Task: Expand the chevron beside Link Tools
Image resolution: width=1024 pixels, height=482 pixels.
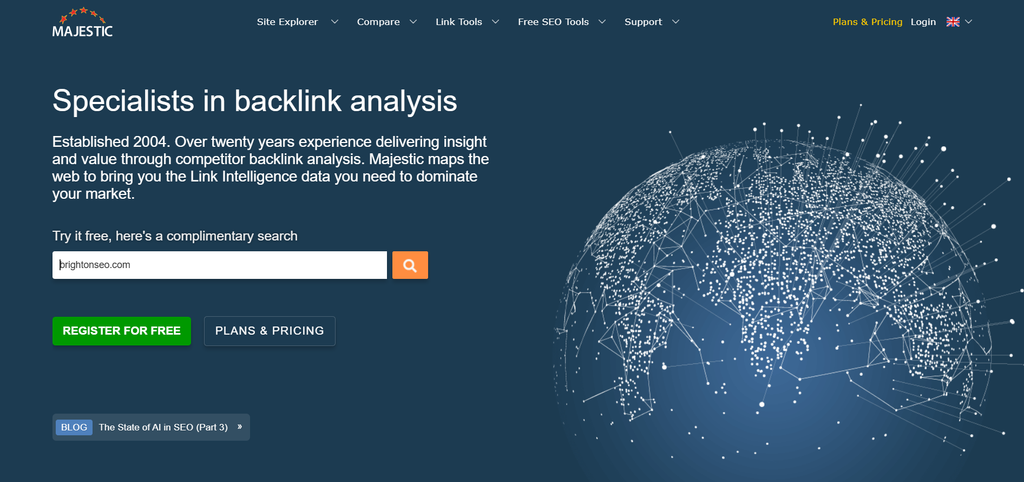Action: click(x=495, y=22)
